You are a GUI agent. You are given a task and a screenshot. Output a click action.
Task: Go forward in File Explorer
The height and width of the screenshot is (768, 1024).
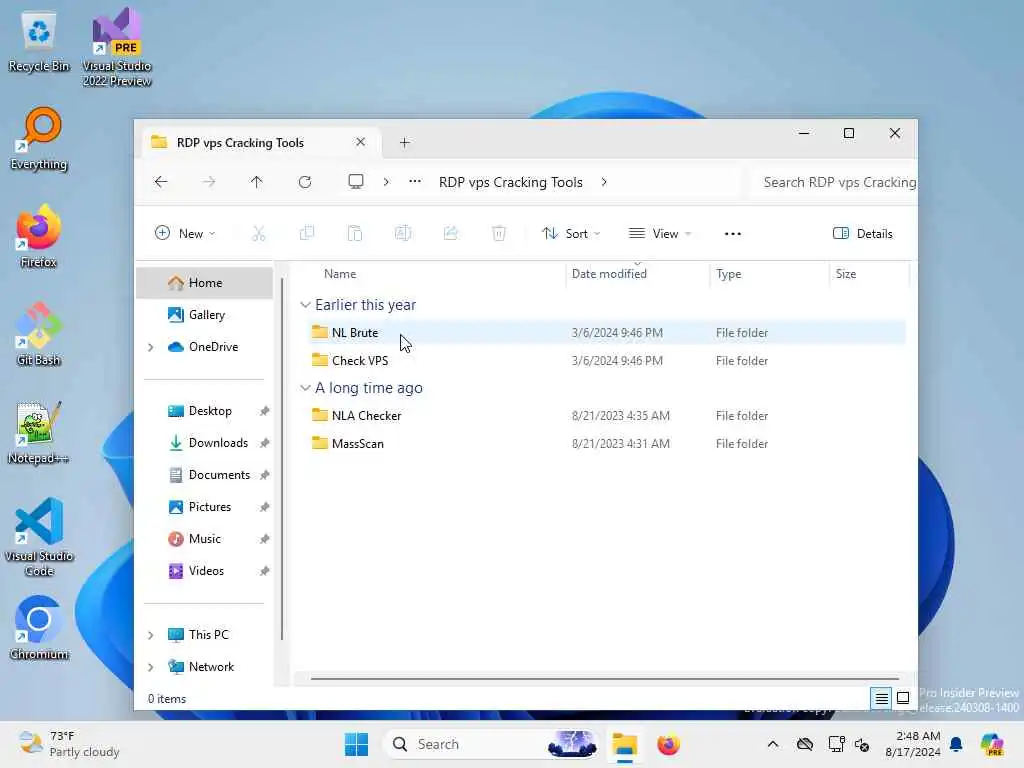pyautogui.click(x=209, y=182)
